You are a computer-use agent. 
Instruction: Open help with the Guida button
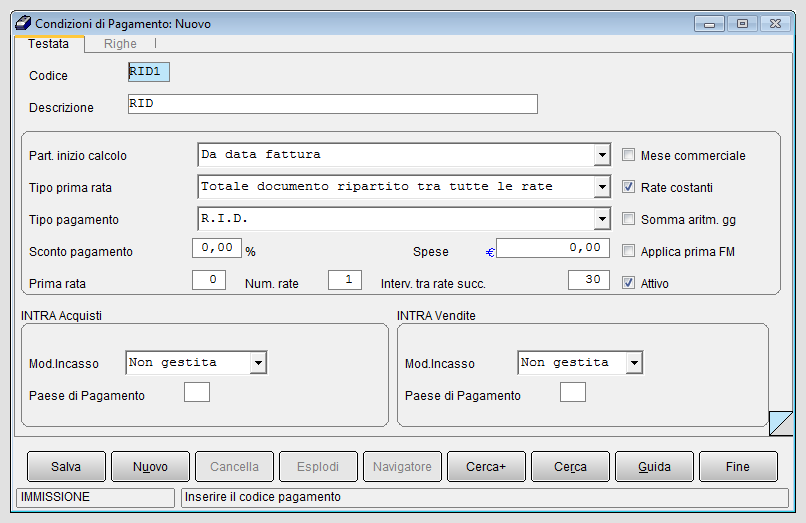click(x=654, y=466)
